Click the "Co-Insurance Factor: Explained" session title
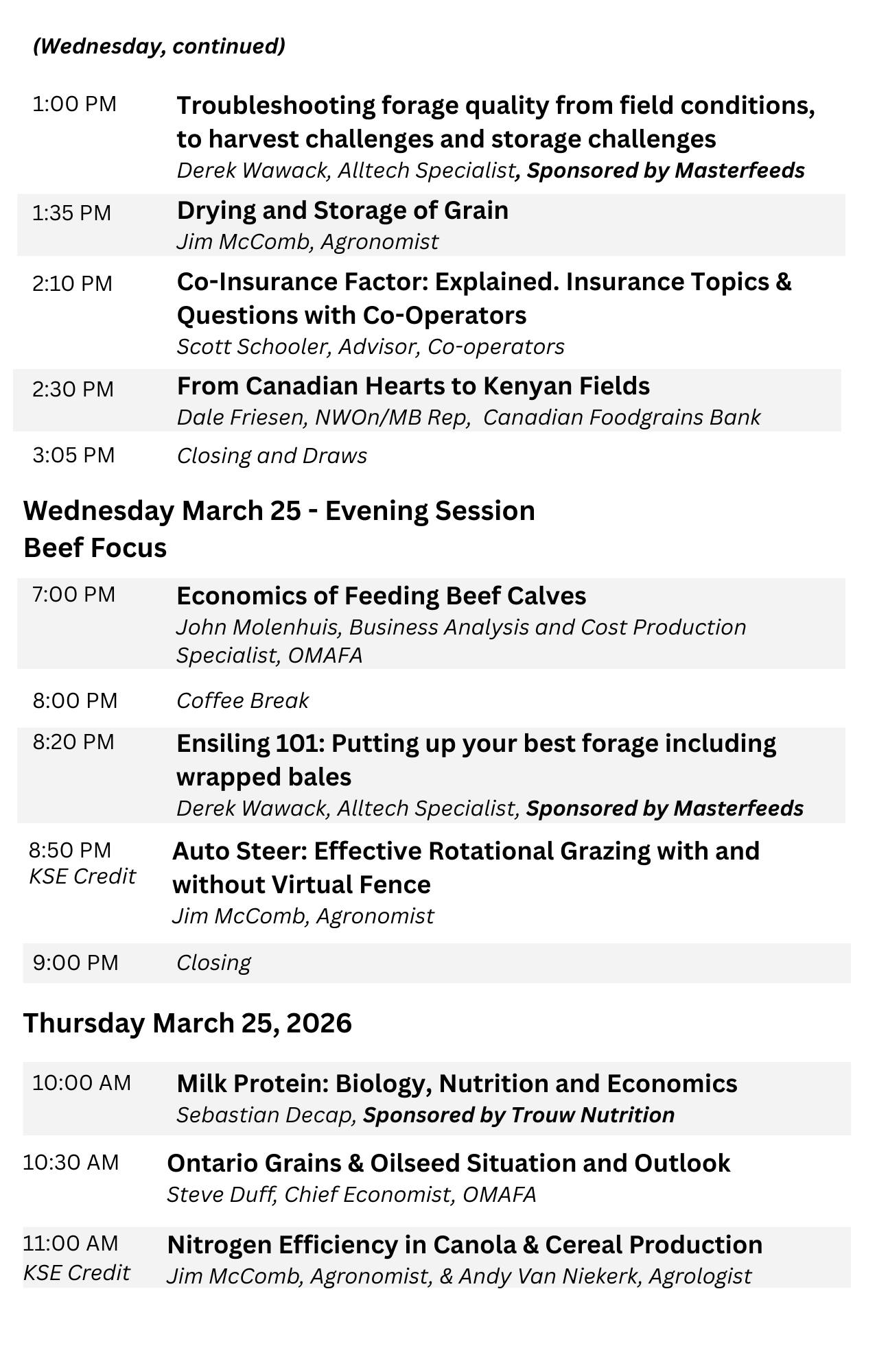The height and width of the screenshot is (1372, 888). click(x=484, y=298)
